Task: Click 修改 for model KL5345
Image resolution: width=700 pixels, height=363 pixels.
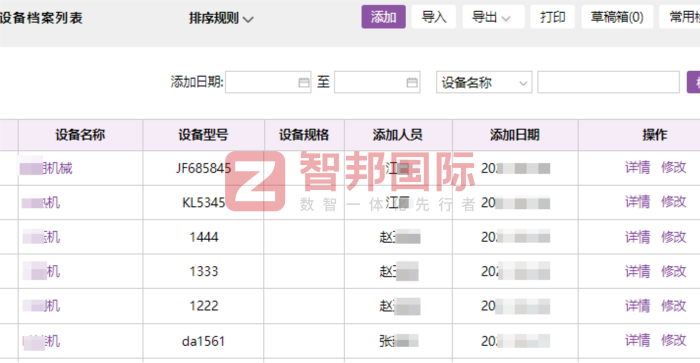Action: click(674, 202)
